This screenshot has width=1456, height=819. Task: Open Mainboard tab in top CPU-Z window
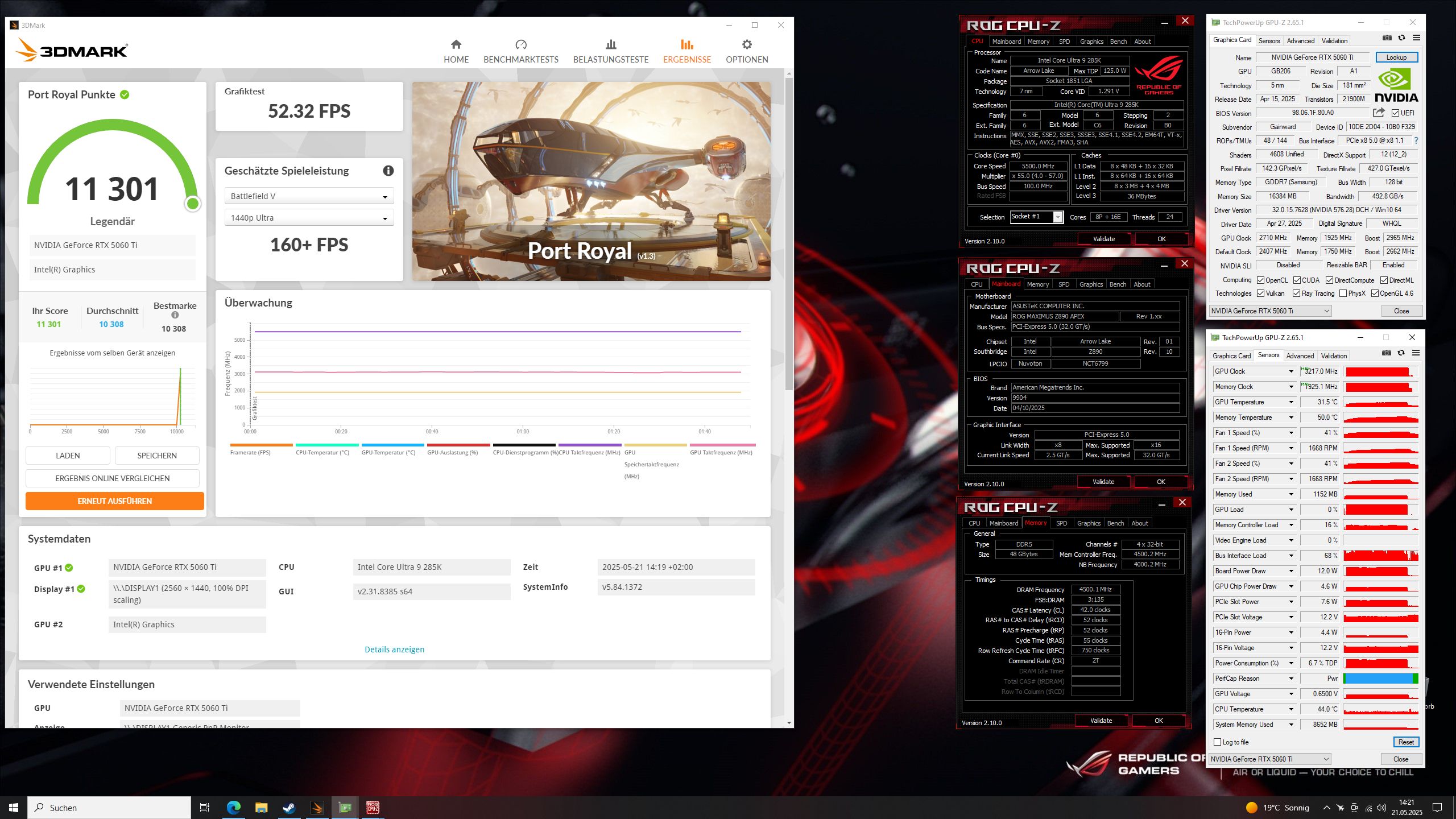point(1007,42)
